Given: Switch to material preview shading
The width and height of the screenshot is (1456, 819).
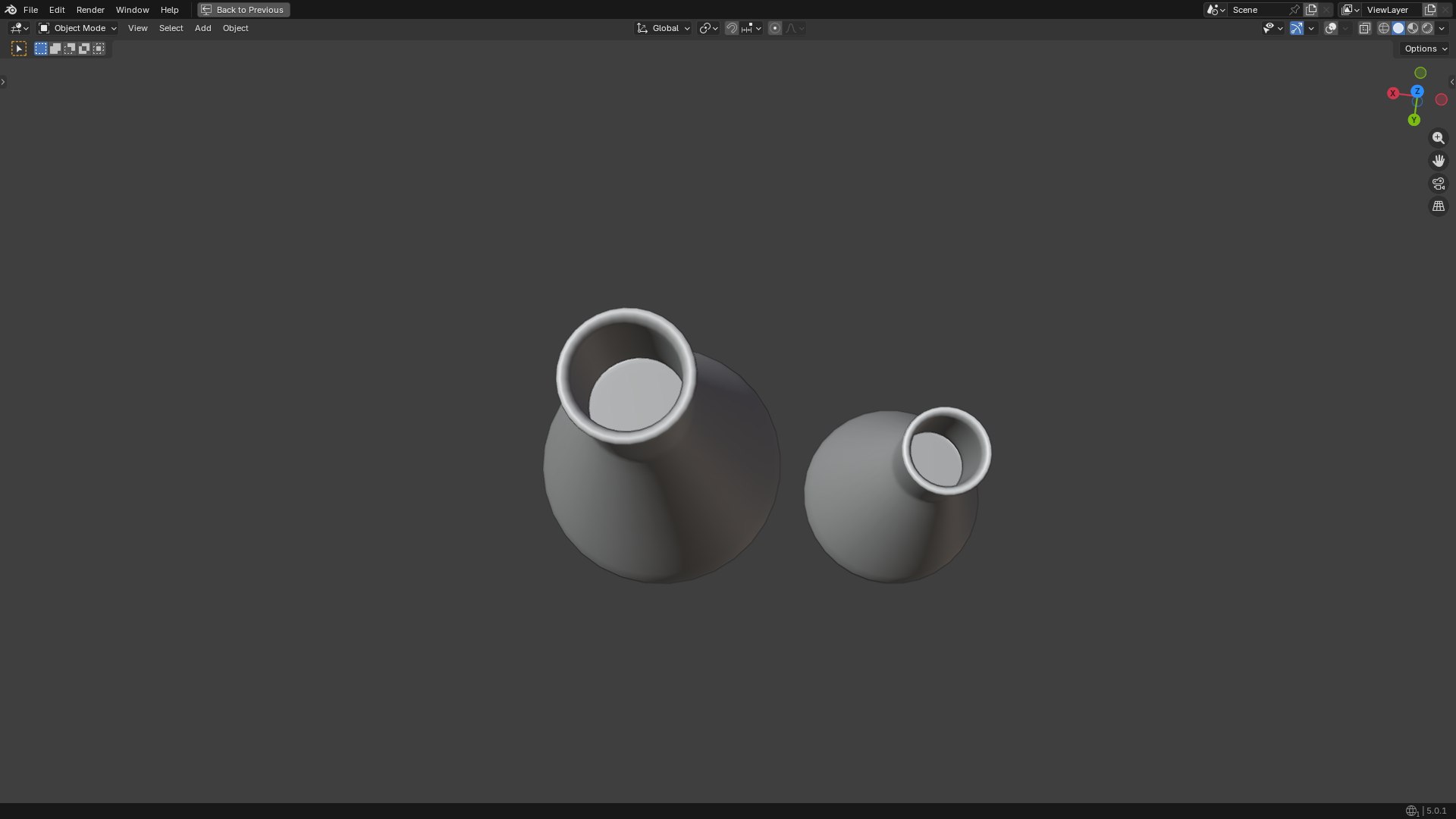Looking at the screenshot, I should point(1413,28).
